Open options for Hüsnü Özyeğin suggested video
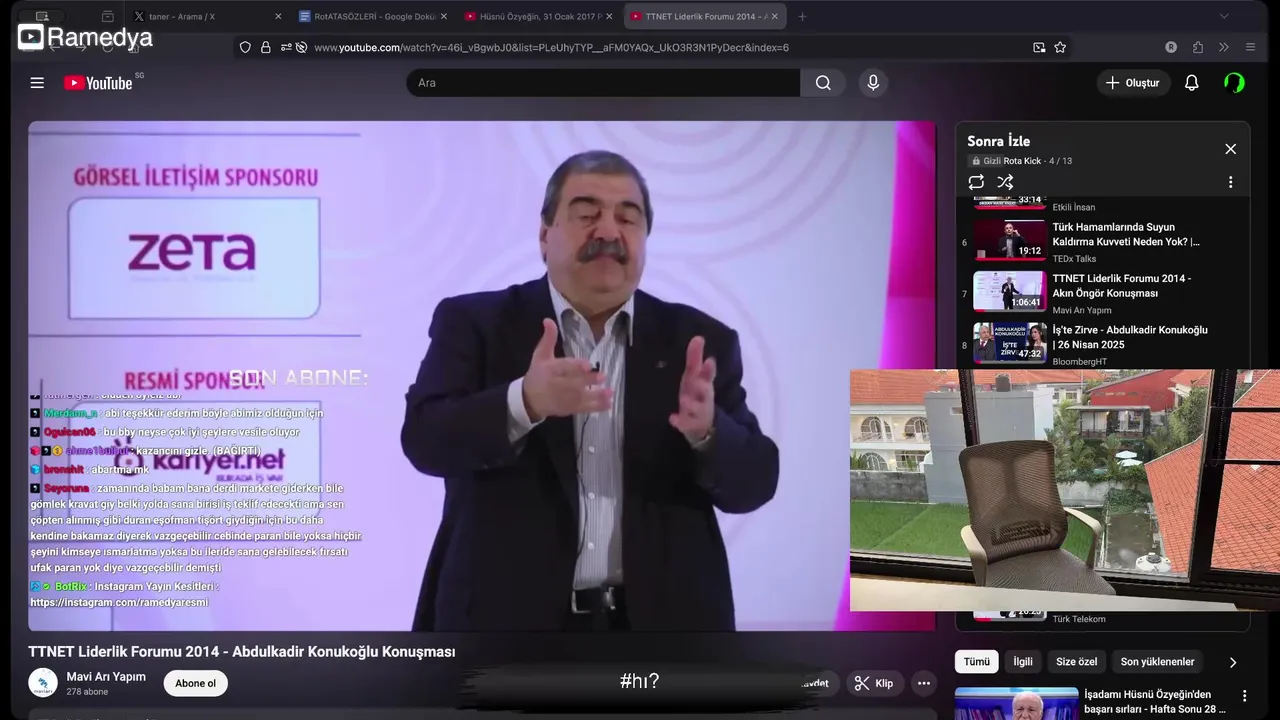The image size is (1280, 720). 1245,696
